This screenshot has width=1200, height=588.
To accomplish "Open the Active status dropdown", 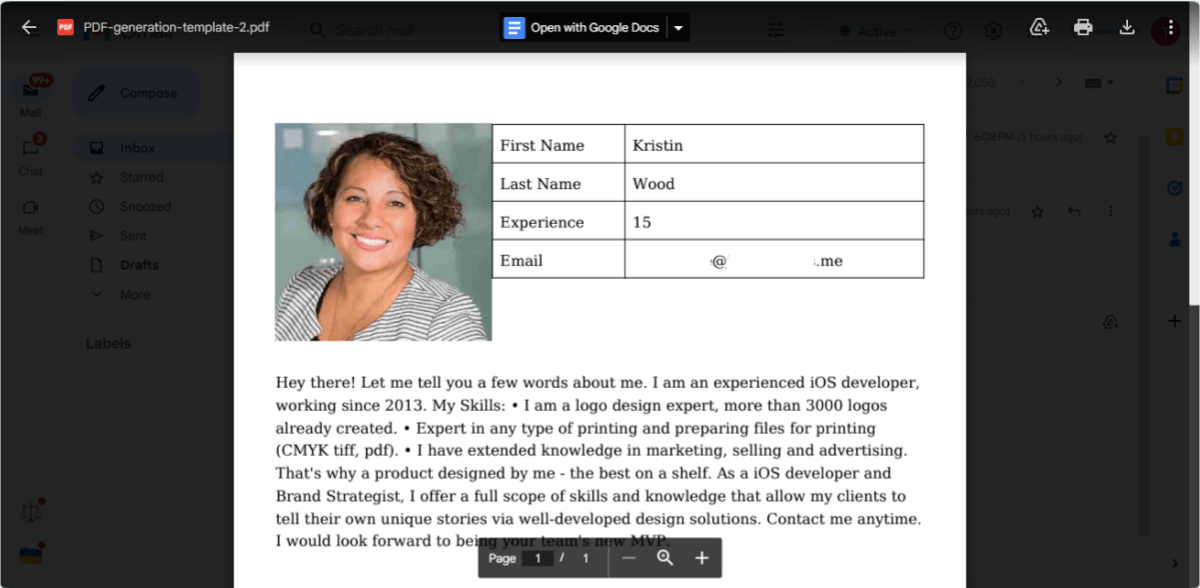I will coord(874,31).
